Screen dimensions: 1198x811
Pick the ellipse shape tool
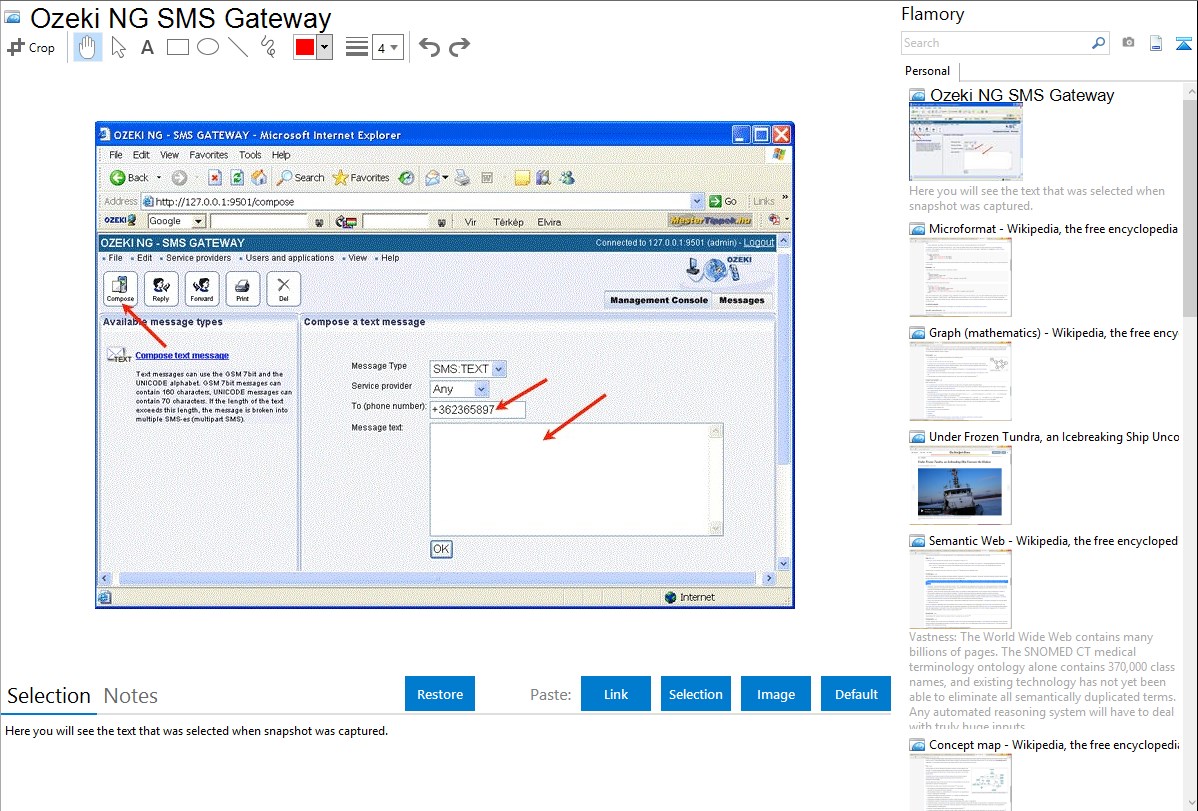[208, 47]
